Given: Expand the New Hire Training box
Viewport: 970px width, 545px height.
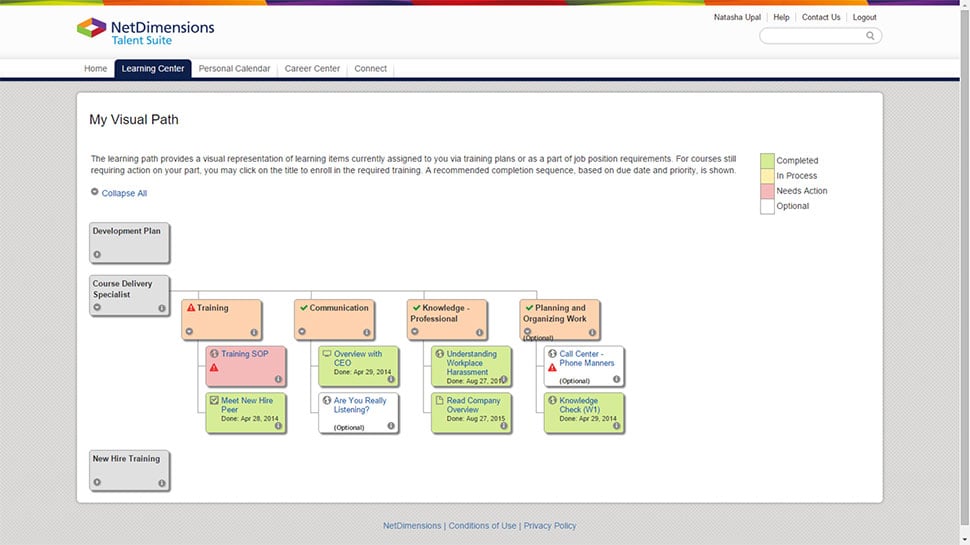Looking at the screenshot, I should click(x=97, y=482).
